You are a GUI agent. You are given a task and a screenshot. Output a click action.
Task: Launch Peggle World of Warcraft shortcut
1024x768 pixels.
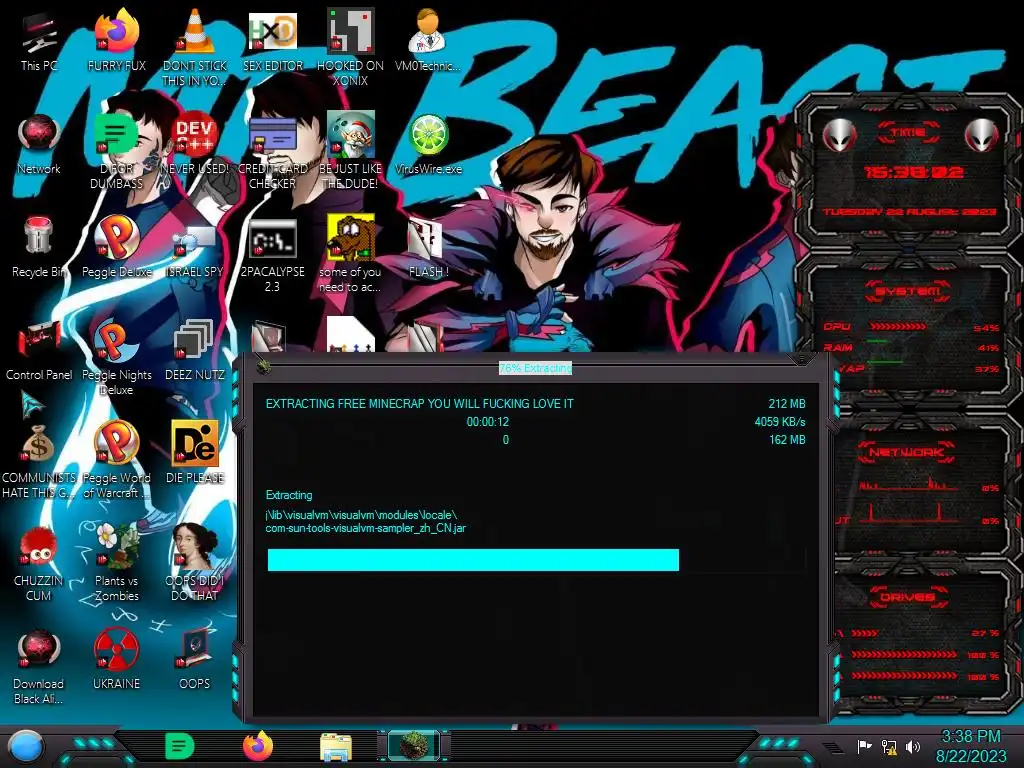click(x=116, y=460)
